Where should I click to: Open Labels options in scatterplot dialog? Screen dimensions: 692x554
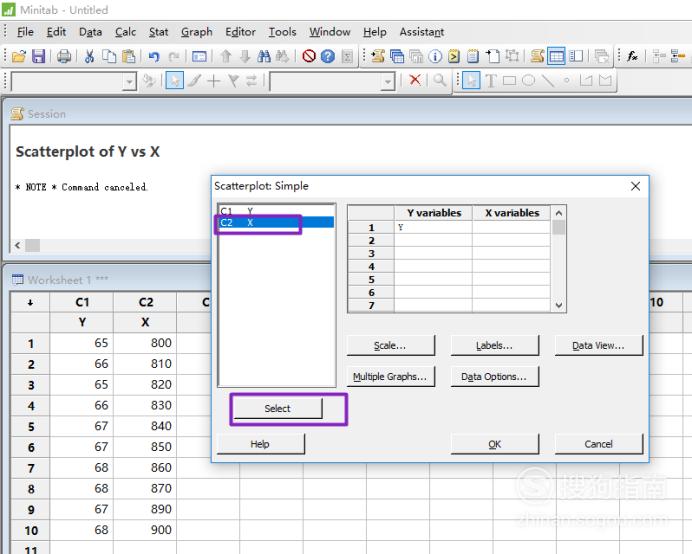(x=494, y=345)
